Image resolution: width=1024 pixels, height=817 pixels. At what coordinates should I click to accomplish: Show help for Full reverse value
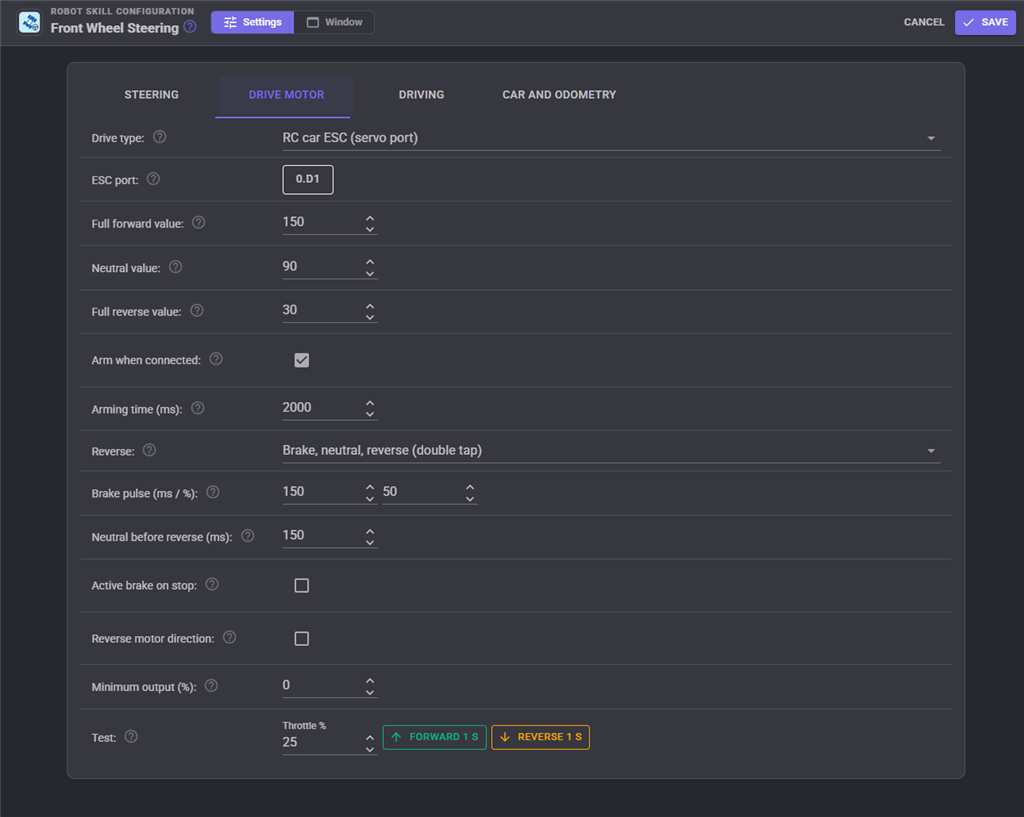pos(197,311)
